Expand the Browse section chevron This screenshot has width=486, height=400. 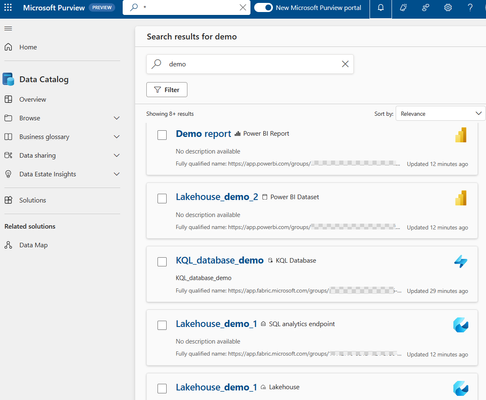(117, 118)
